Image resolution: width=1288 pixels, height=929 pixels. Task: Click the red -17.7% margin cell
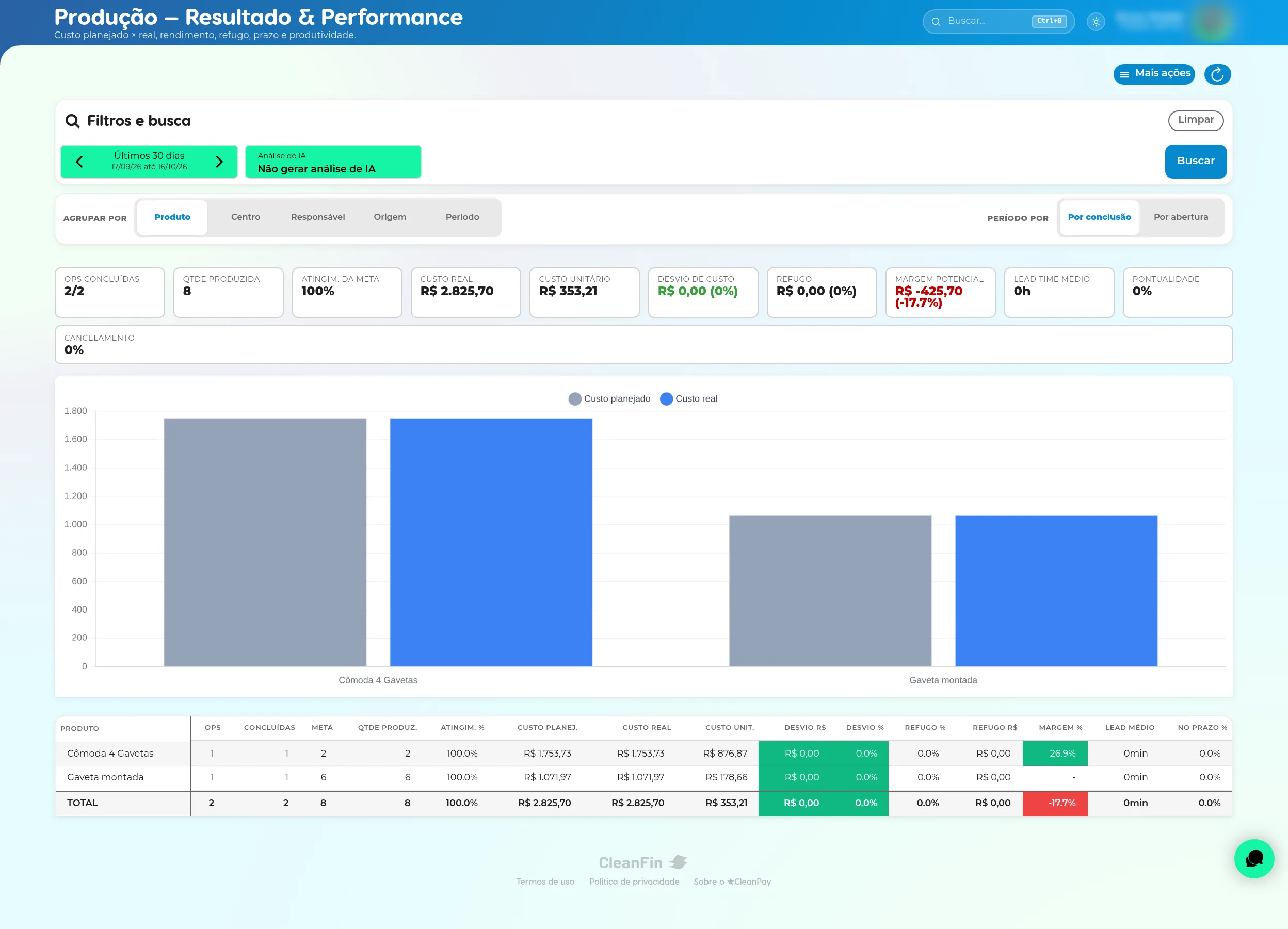click(x=1055, y=803)
